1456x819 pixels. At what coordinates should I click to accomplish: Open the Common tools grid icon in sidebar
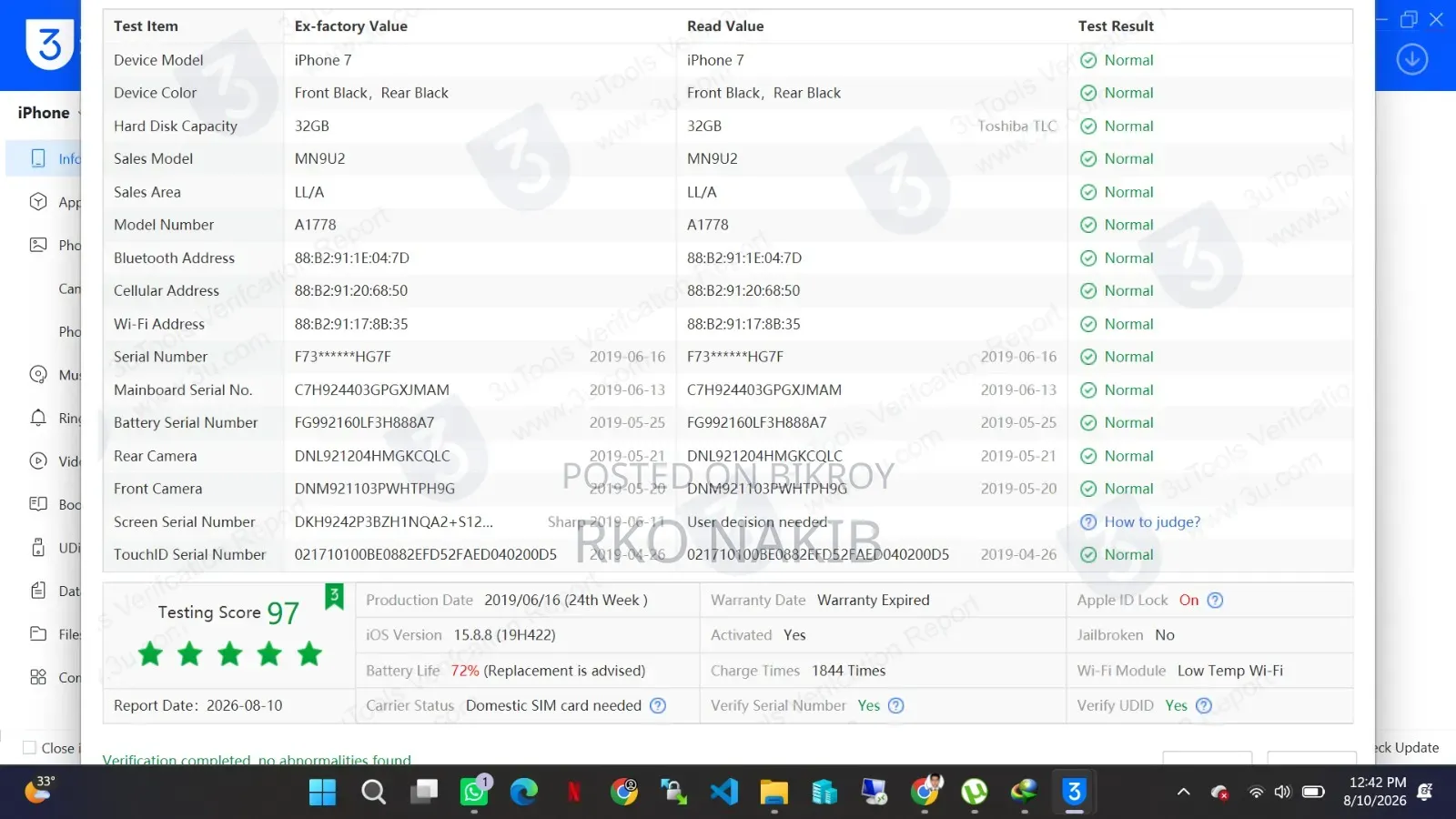tap(38, 677)
